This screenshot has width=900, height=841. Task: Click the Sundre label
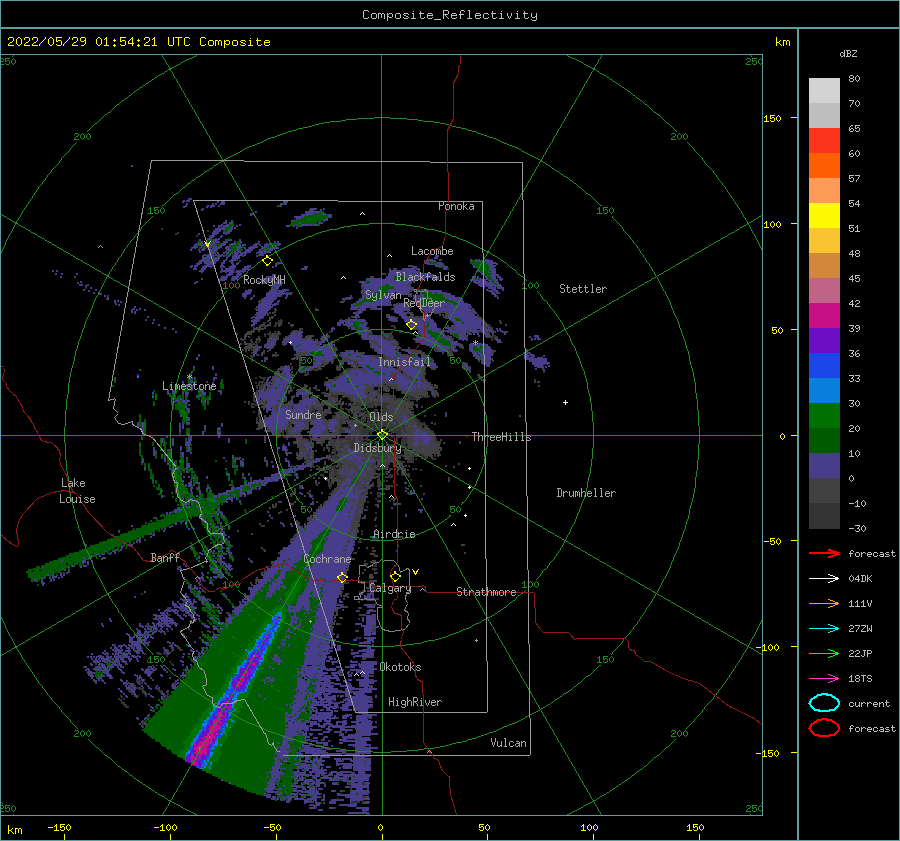click(x=304, y=414)
